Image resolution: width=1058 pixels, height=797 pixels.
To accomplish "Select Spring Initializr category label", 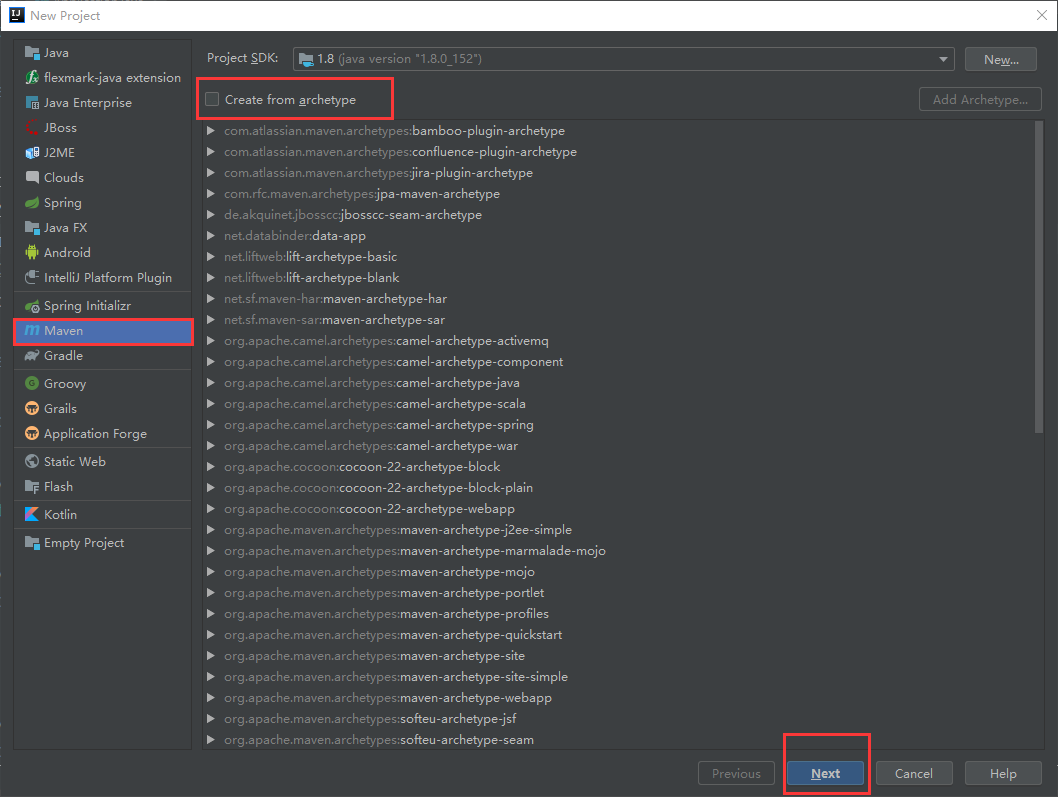I will [x=88, y=306].
